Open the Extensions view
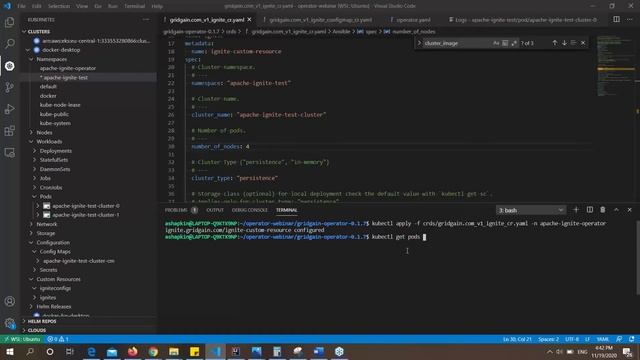The height and width of the screenshot is (360, 640). pos(9,131)
